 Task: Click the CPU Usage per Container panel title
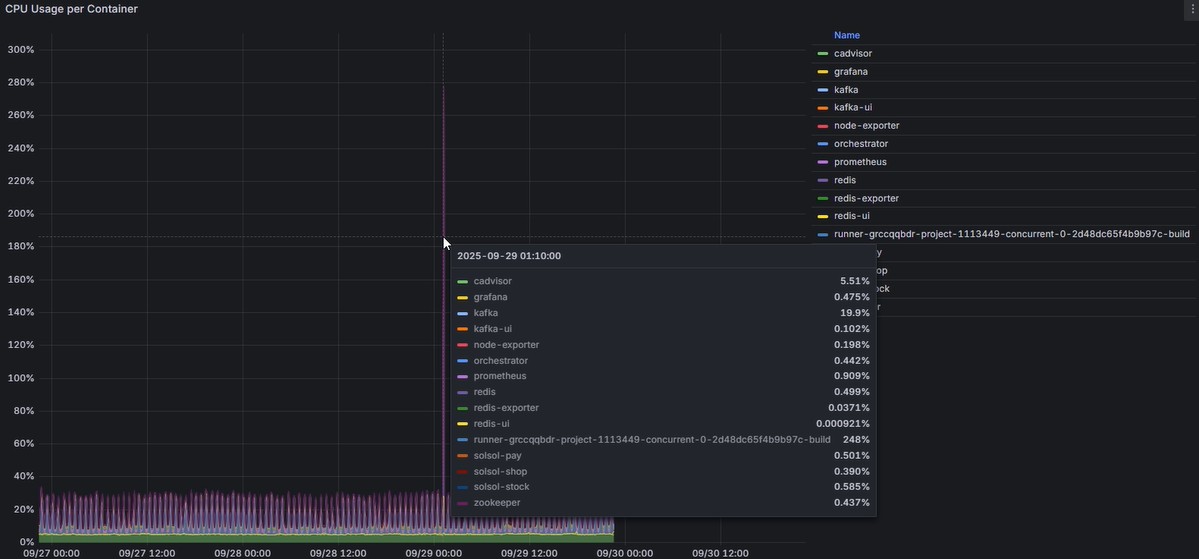point(72,9)
